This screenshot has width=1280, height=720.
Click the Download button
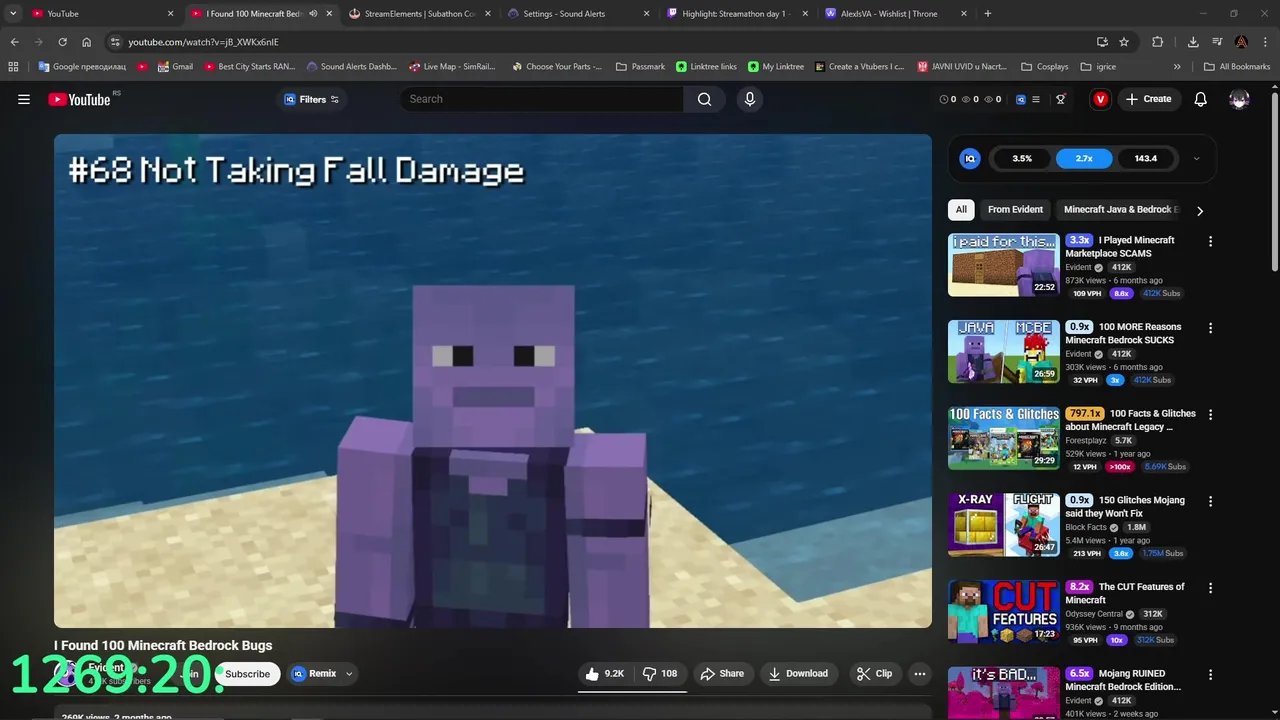(x=798, y=674)
